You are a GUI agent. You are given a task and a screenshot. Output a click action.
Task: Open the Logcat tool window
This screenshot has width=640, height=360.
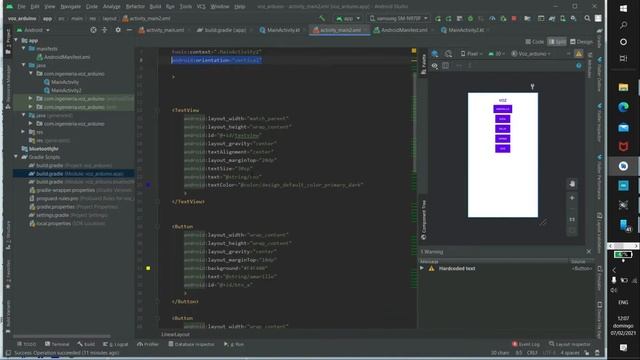pos(116,344)
